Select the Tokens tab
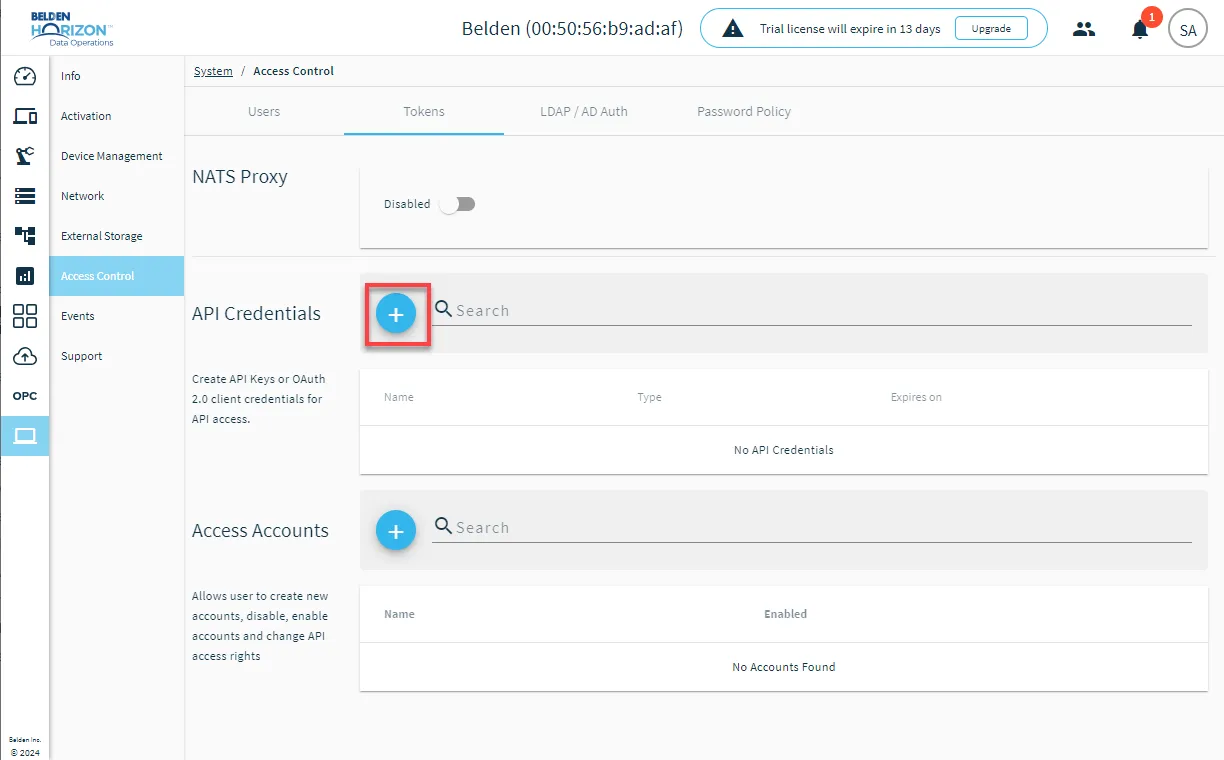Viewport: 1224px width, 760px height. 424,112
